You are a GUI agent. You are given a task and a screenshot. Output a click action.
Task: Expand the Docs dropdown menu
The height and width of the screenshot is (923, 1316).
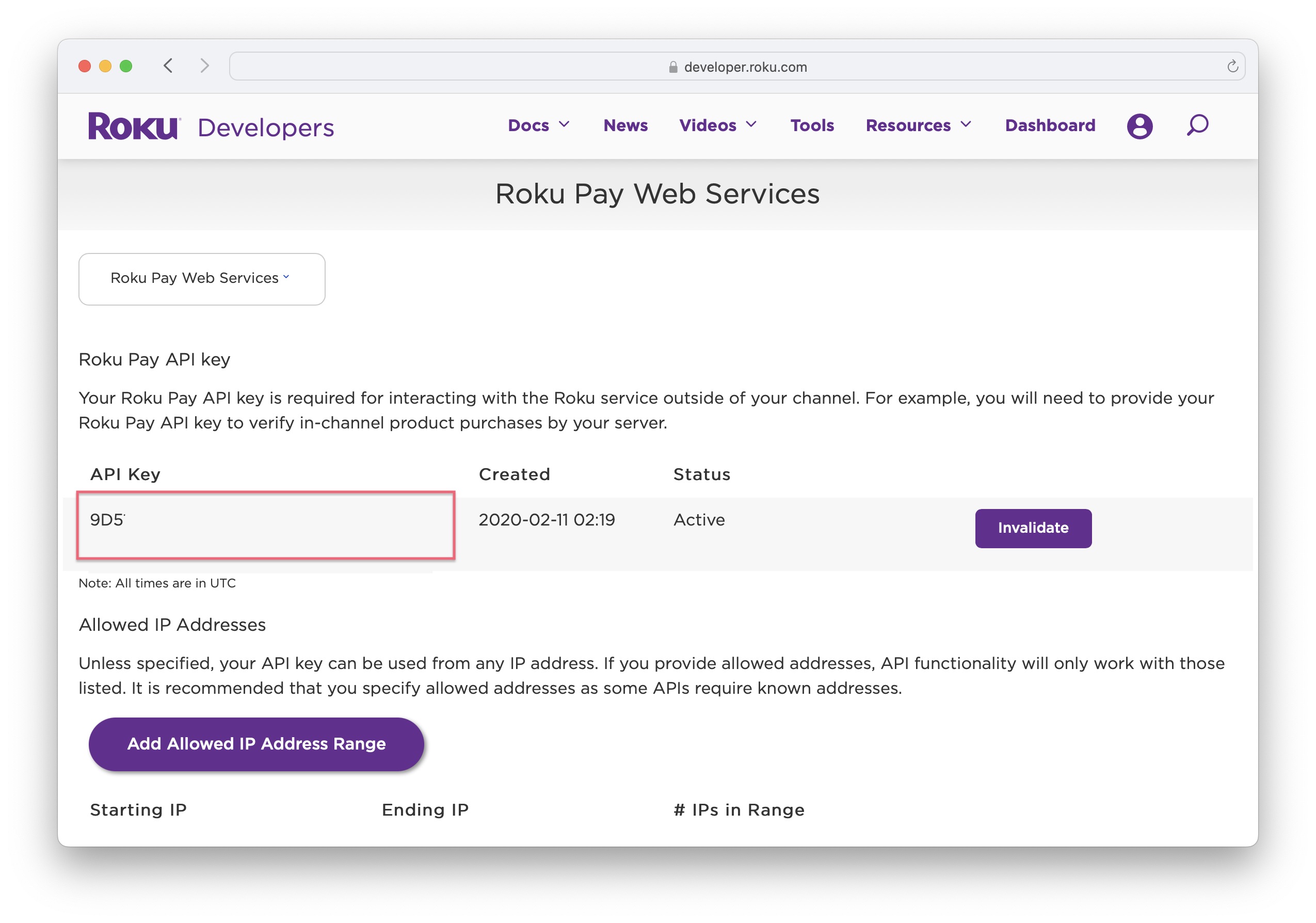coord(538,125)
